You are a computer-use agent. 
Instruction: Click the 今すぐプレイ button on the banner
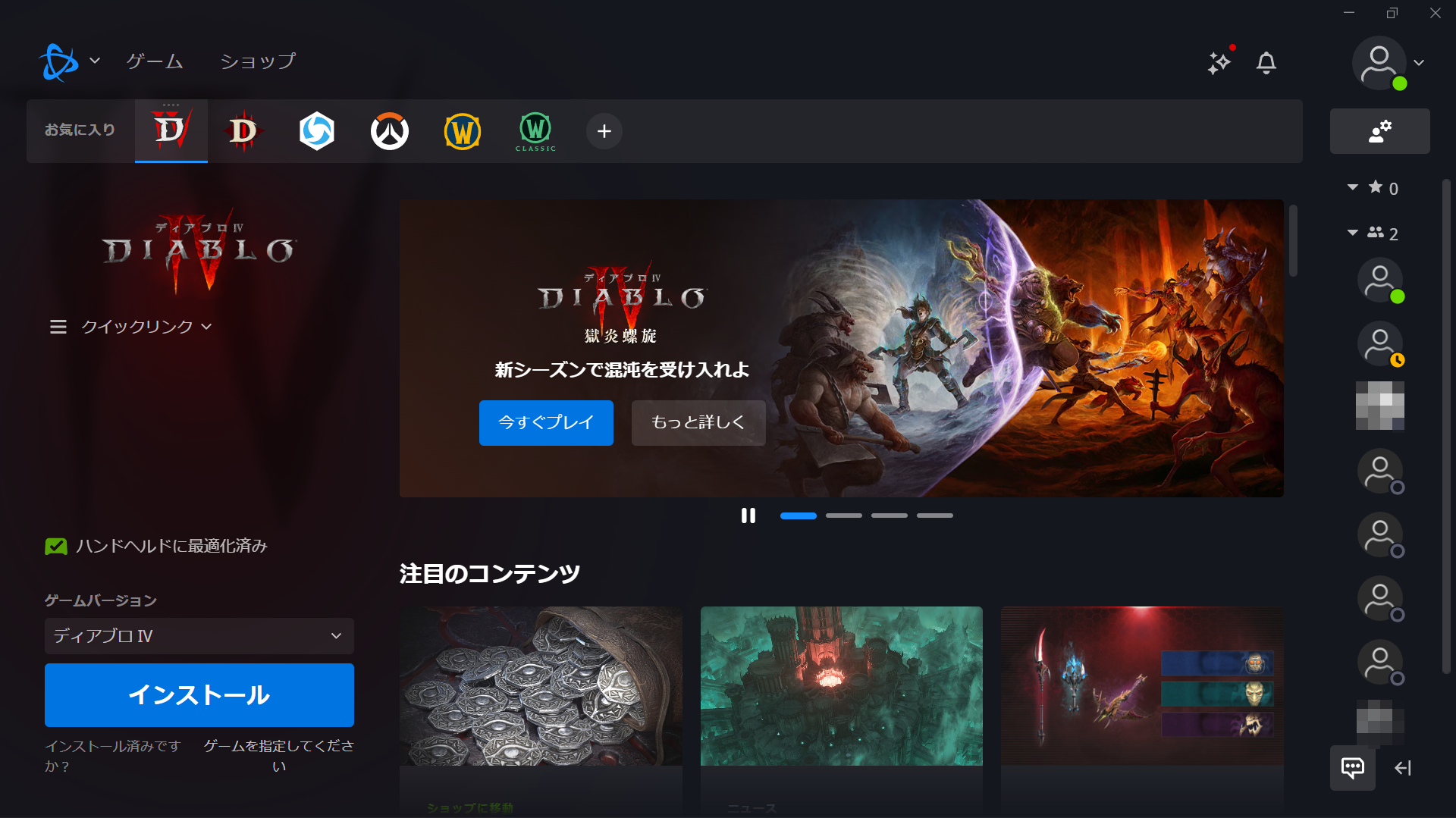(x=545, y=422)
